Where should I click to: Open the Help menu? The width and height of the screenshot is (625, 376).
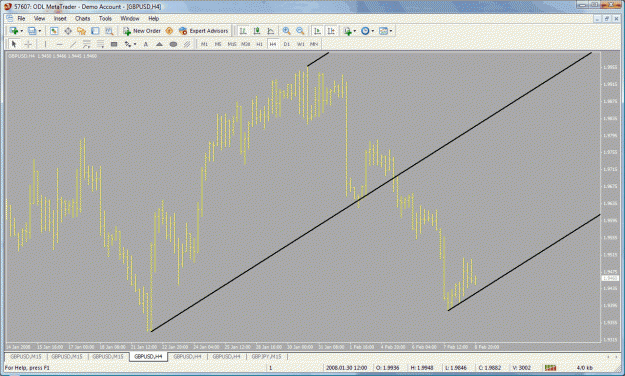coord(153,18)
